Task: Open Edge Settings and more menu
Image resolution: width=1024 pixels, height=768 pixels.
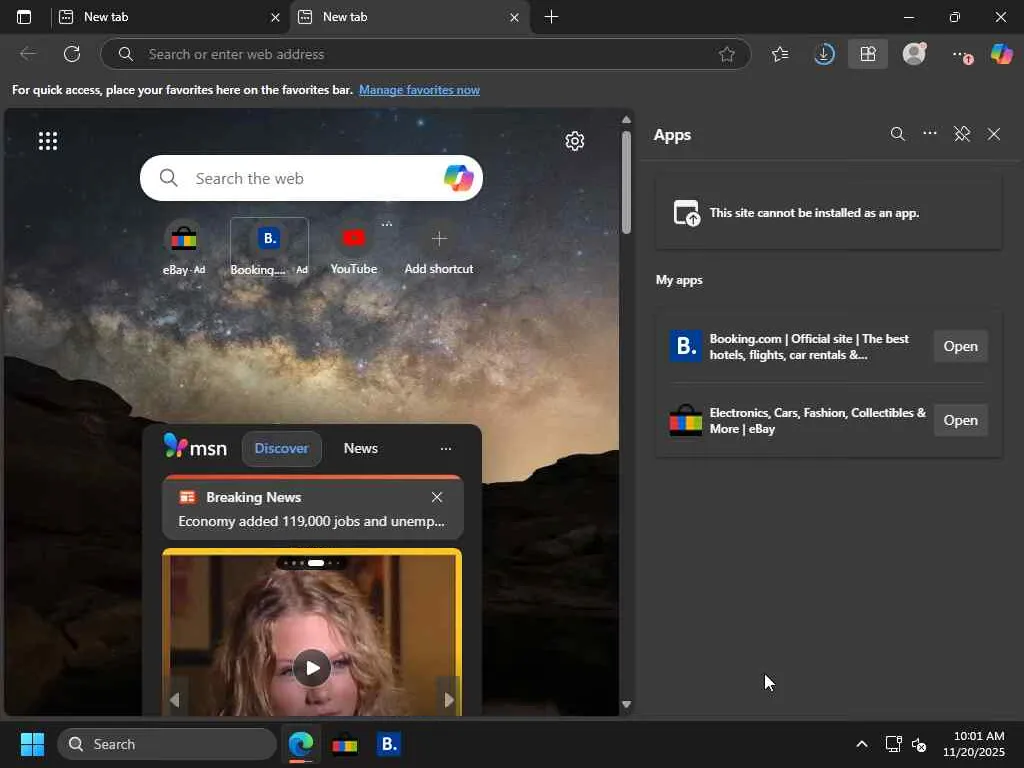Action: [960, 54]
